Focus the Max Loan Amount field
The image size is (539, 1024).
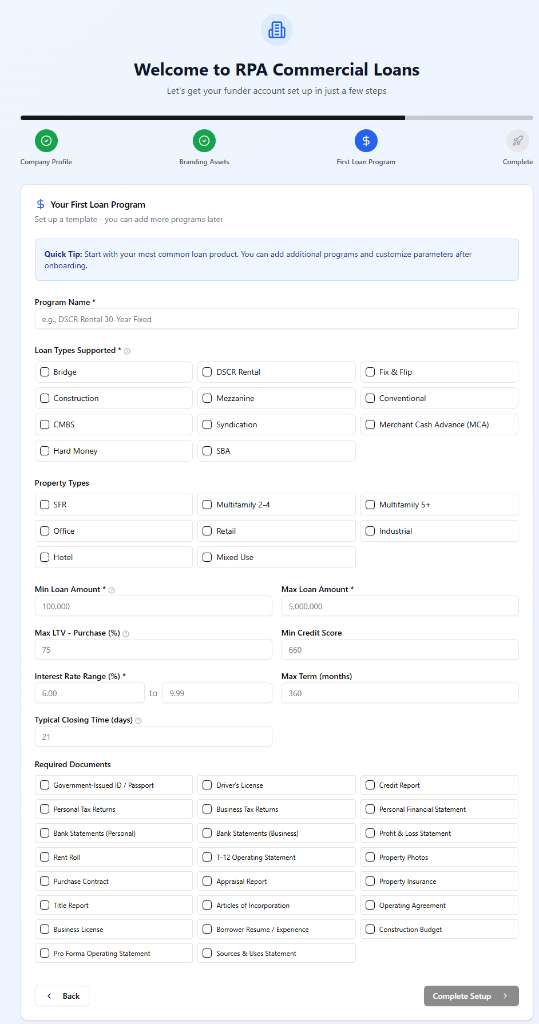coord(400,606)
